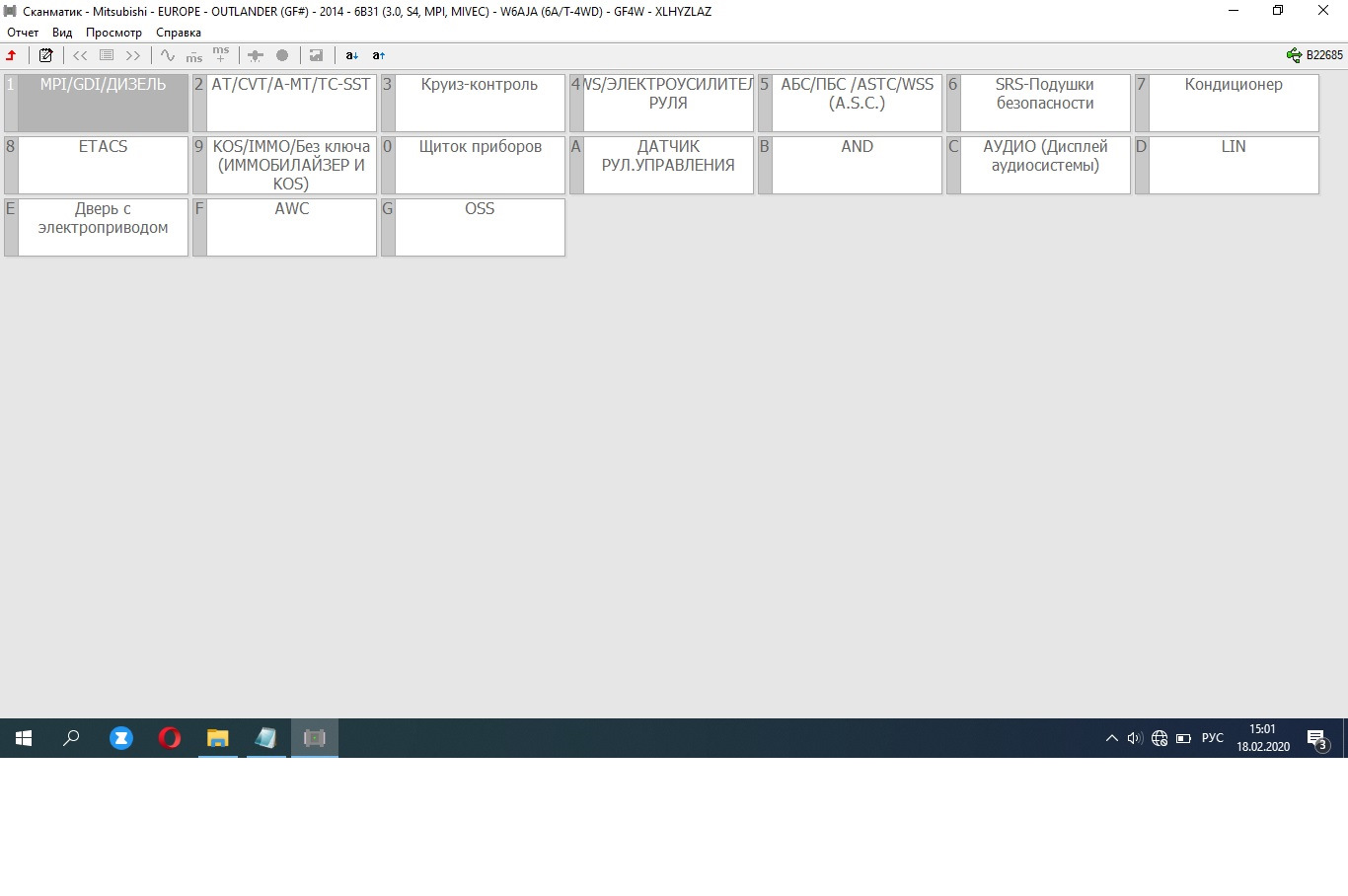Viewport: 1348px width, 896px height.
Task: Select the AWC system tile
Action: click(285, 227)
